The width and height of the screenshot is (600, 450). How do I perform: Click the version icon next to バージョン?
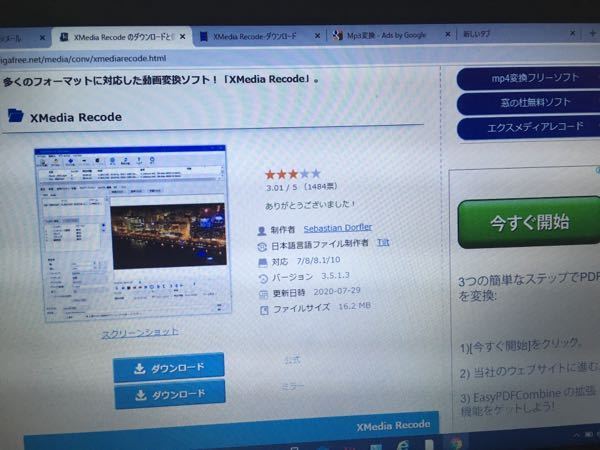(263, 279)
